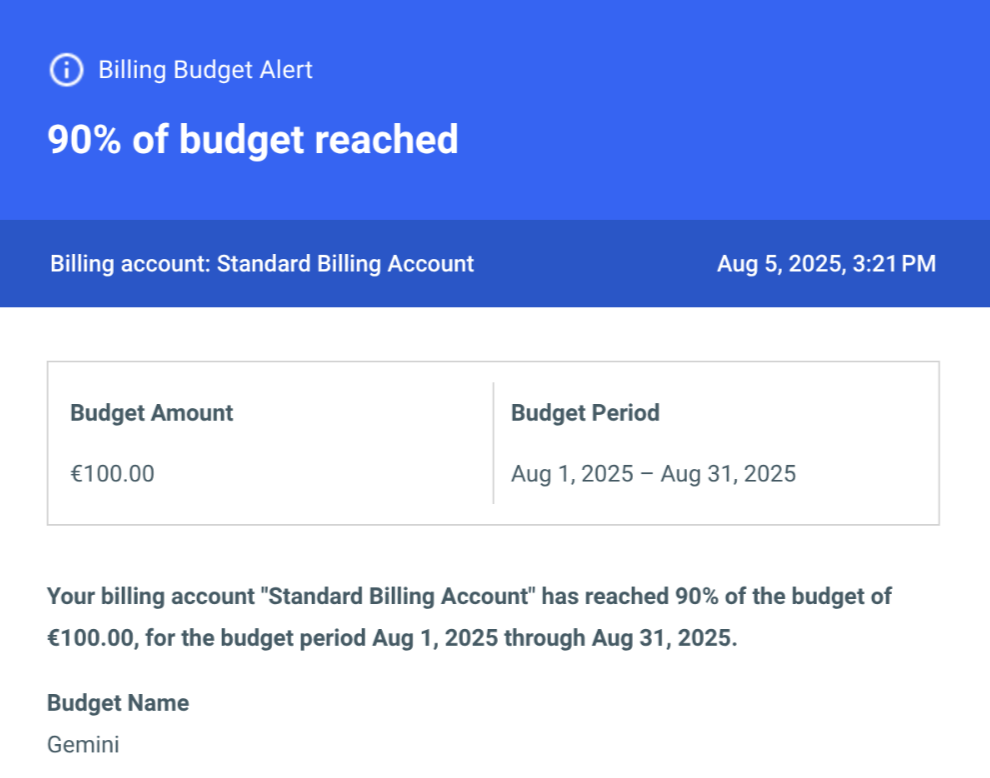Click the quoted "Standard Billing Account" in the paragraph

point(397,597)
